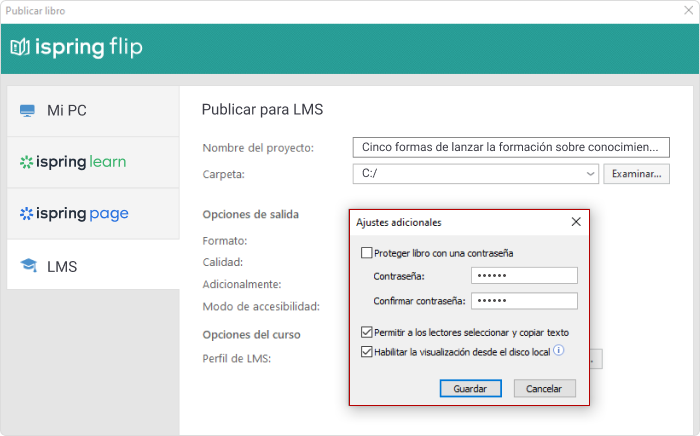Click the Carpeta: label
Screen dimensions: 700x436
click(x=224, y=174)
